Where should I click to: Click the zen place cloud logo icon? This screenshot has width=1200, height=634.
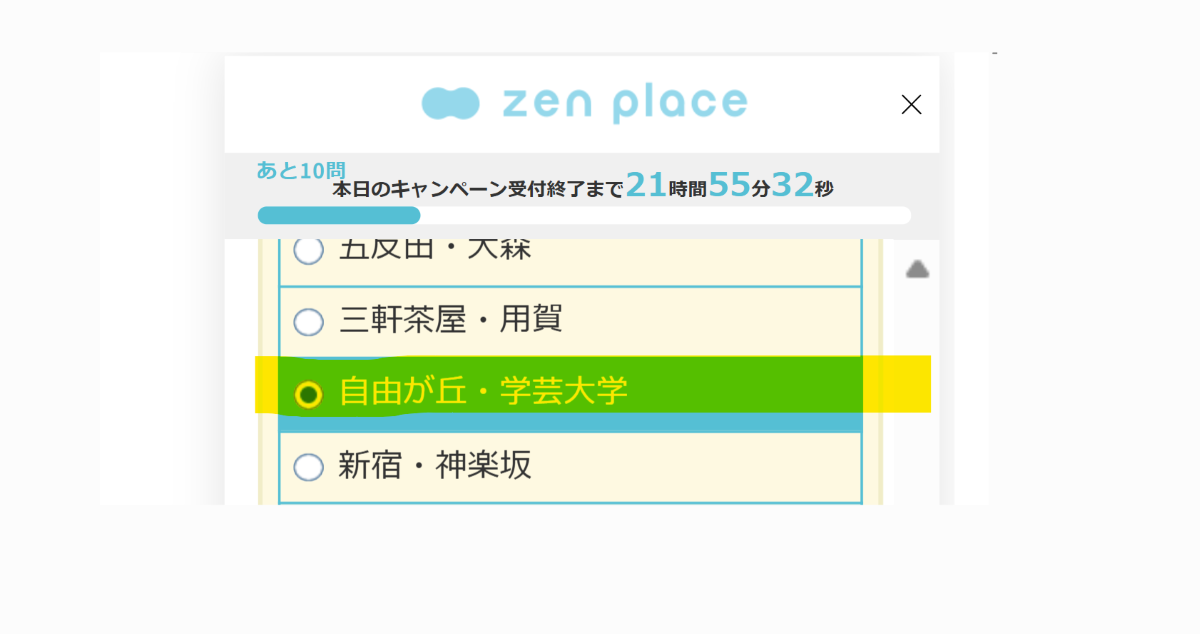(451, 103)
